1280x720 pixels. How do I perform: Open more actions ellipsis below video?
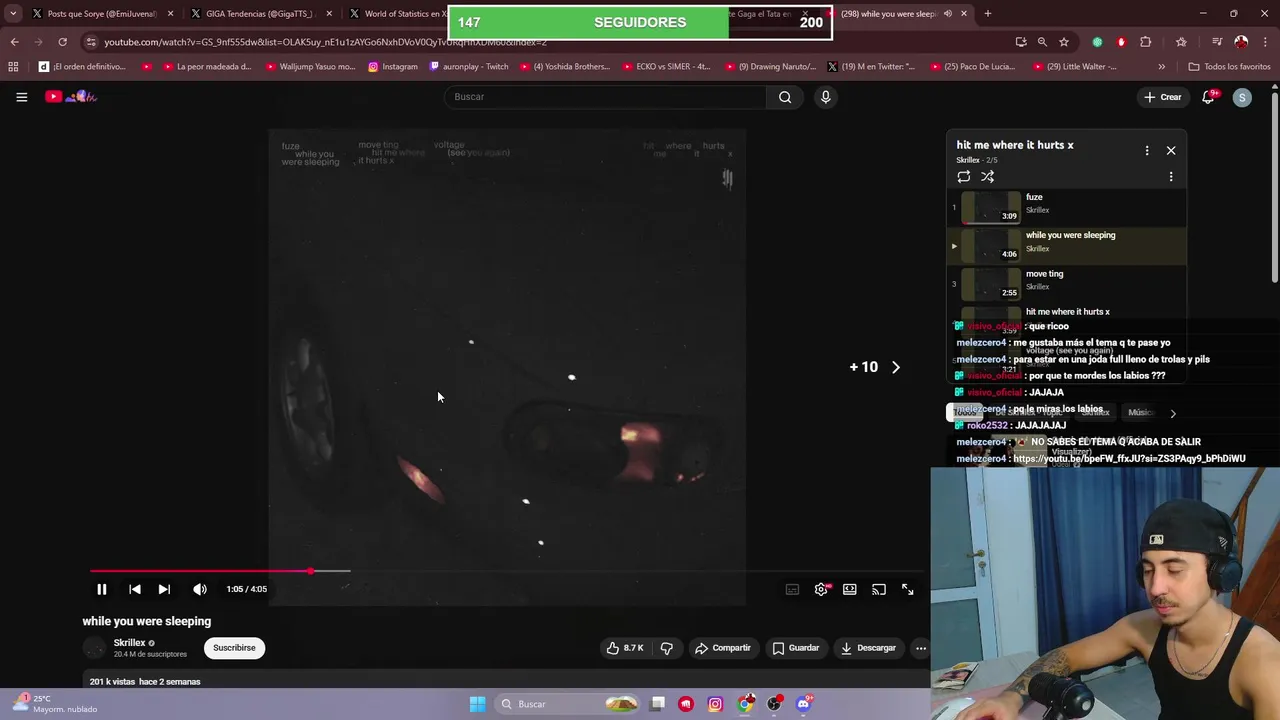(x=921, y=648)
